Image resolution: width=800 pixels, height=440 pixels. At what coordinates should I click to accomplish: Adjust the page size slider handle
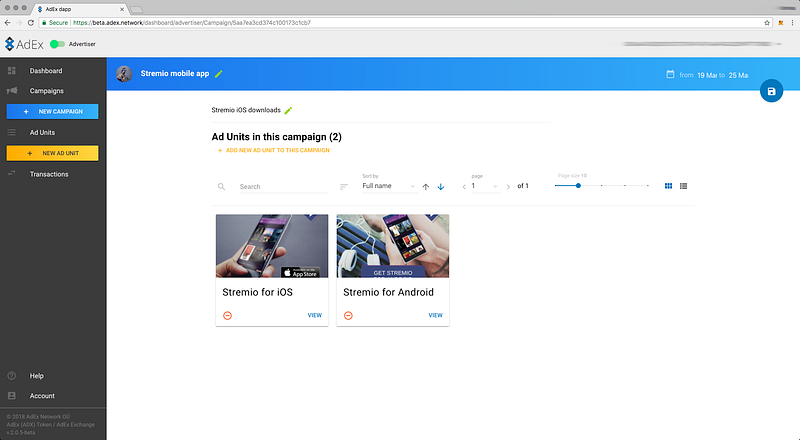578,186
